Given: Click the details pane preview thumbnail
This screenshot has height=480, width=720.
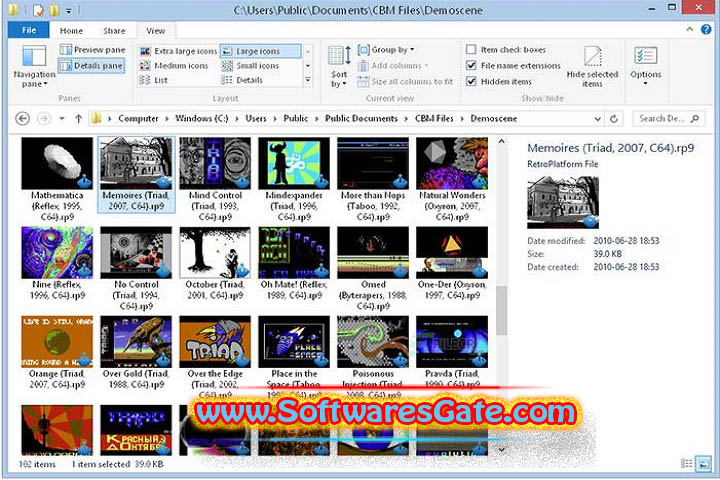Looking at the screenshot, I should pos(563,203).
